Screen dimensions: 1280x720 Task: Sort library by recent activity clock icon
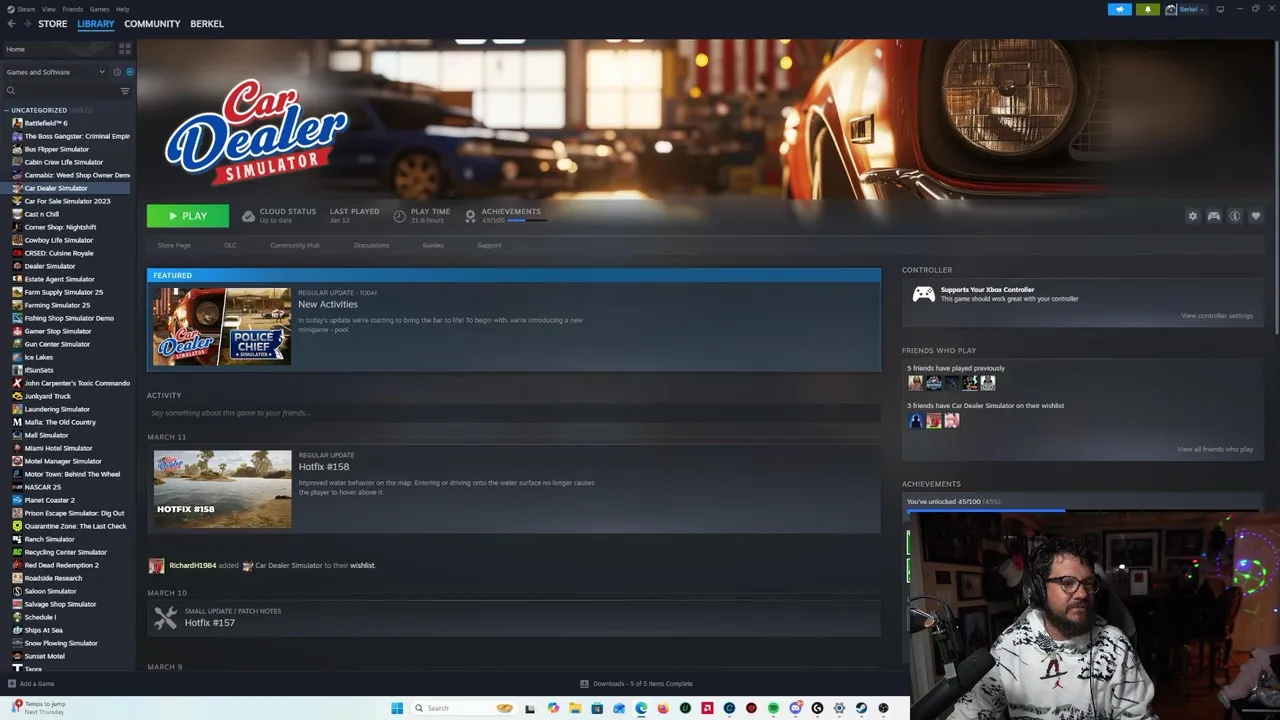point(117,72)
